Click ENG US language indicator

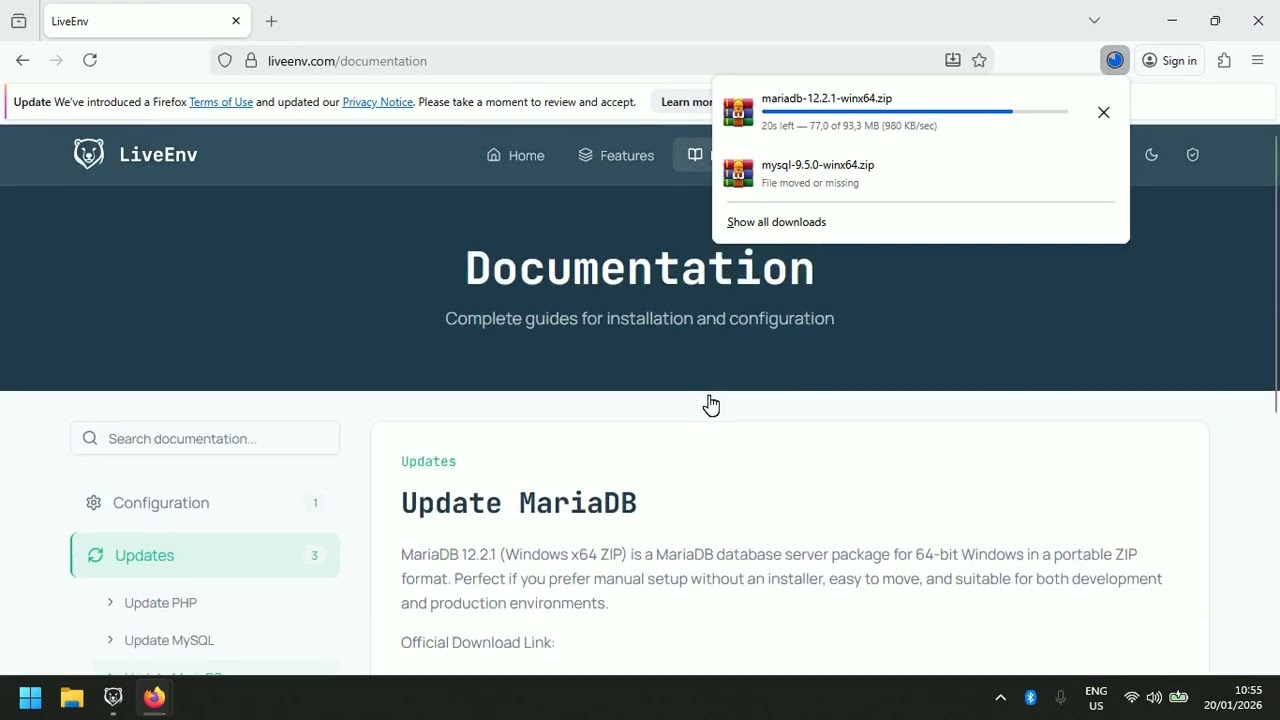point(1096,698)
